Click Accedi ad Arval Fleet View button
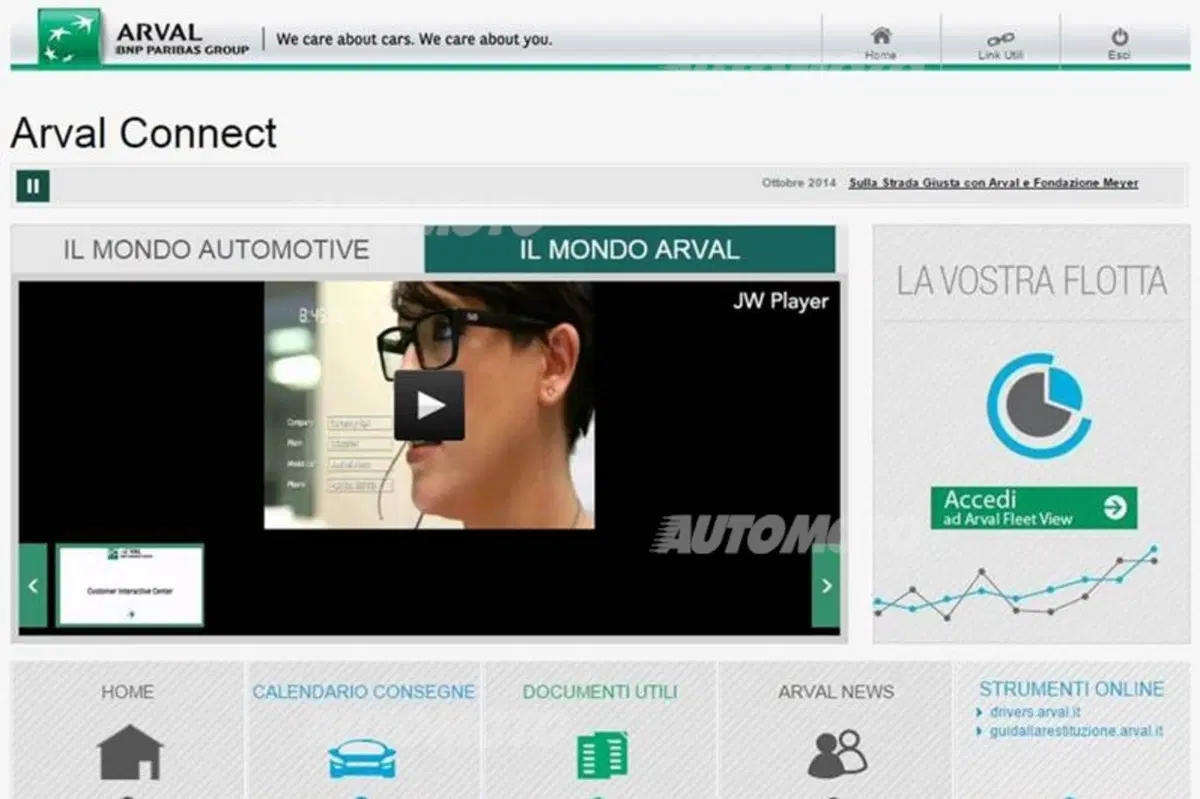The height and width of the screenshot is (799, 1200). [x=1034, y=508]
